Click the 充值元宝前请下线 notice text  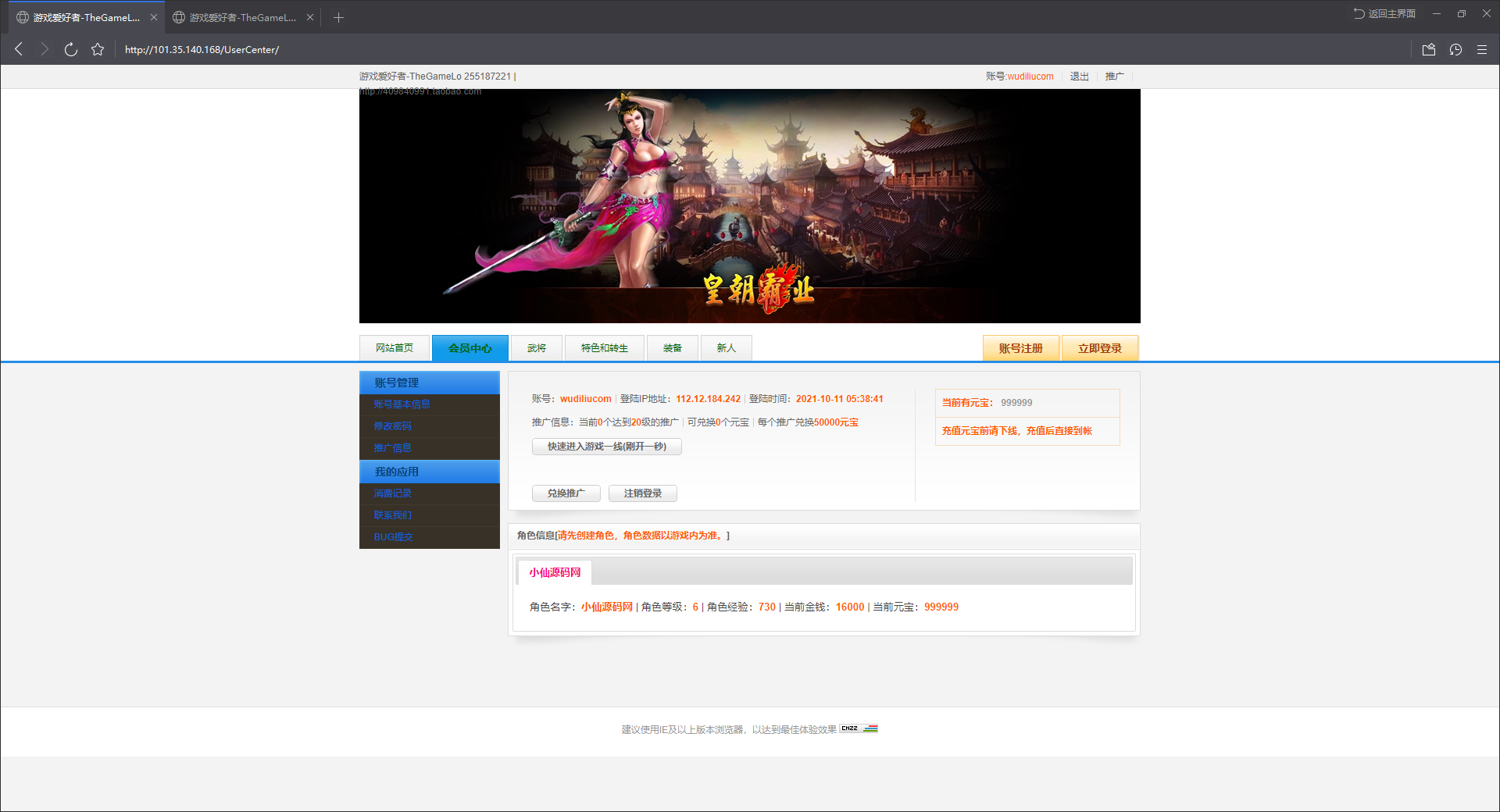point(1016,431)
